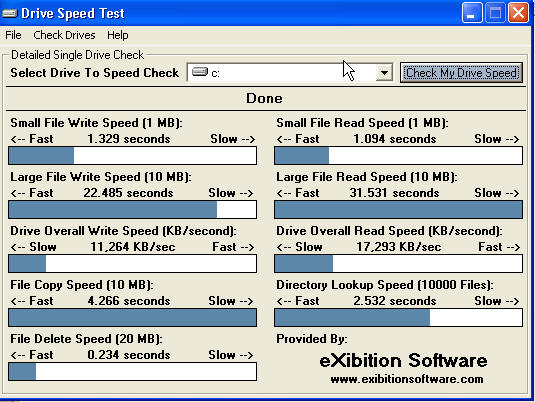Select the c: drive combo box field
This screenshot has width=535, height=402.
290,72
